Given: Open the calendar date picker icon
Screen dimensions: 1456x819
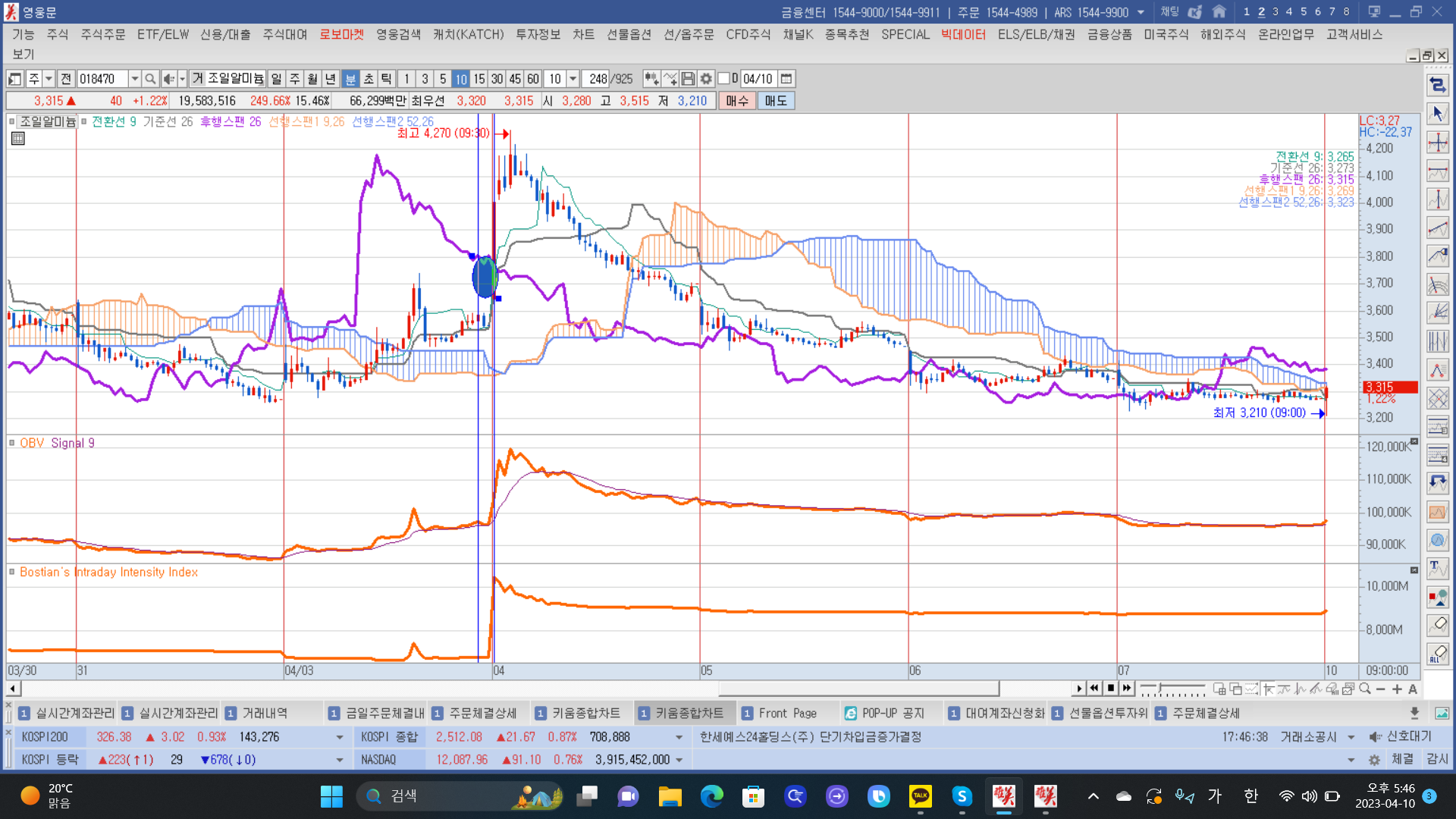Looking at the screenshot, I should pos(786,79).
